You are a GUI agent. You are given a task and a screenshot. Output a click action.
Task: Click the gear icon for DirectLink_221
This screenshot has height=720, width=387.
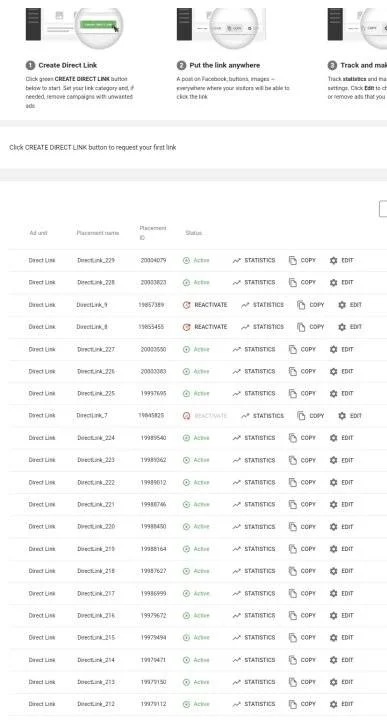[333, 505]
